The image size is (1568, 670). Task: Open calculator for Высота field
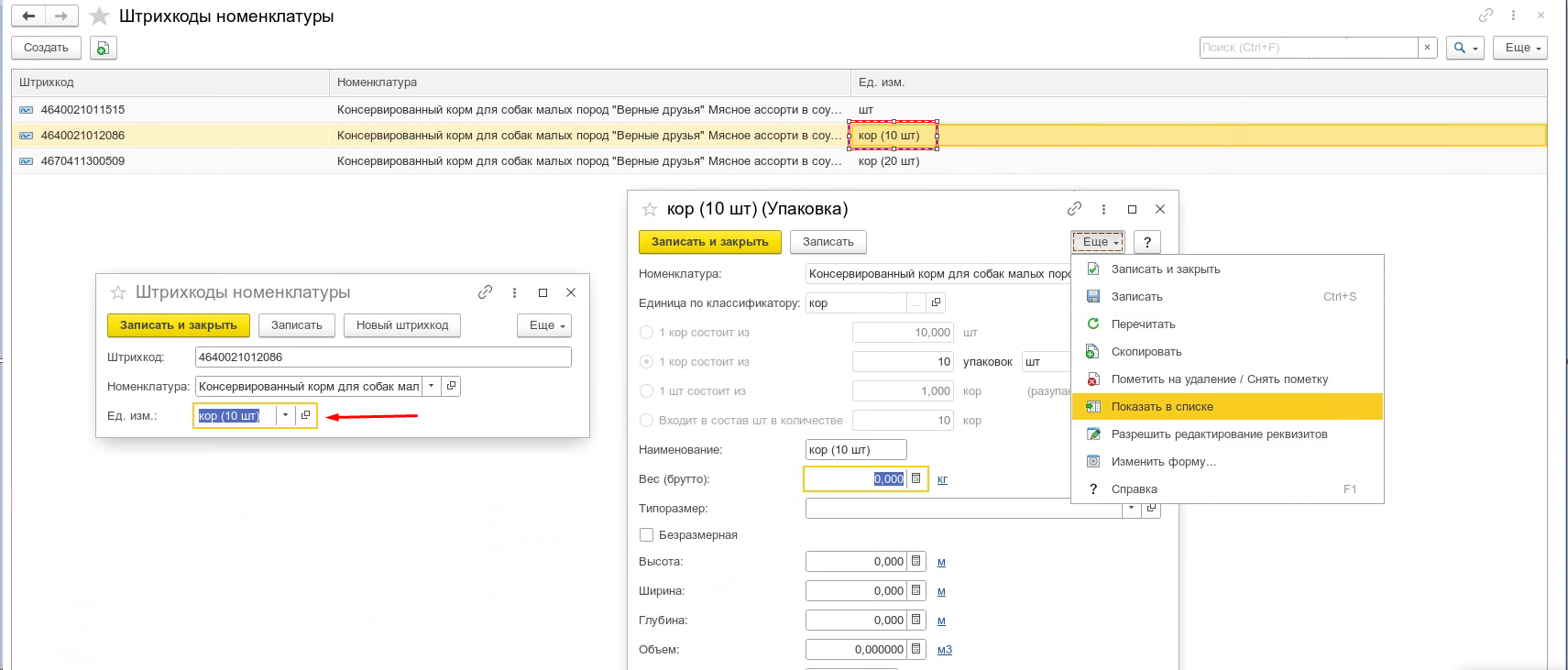point(916,561)
